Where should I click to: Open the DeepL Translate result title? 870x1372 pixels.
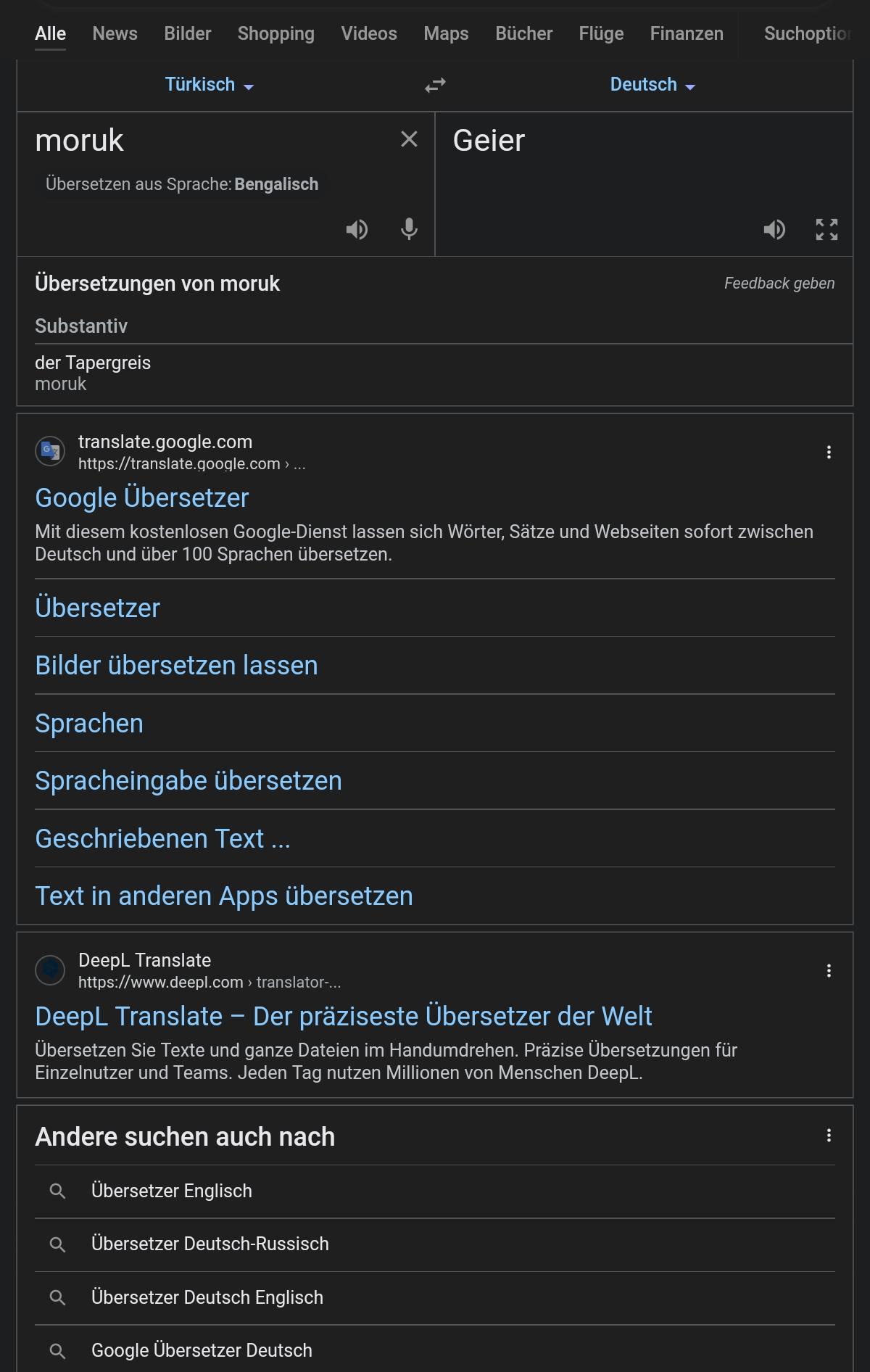coord(344,1017)
